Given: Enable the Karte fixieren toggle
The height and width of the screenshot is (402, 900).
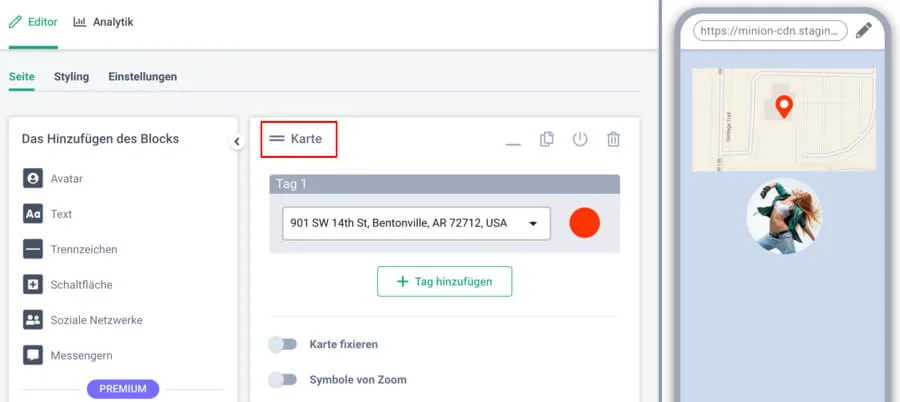Looking at the screenshot, I should tap(283, 344).
